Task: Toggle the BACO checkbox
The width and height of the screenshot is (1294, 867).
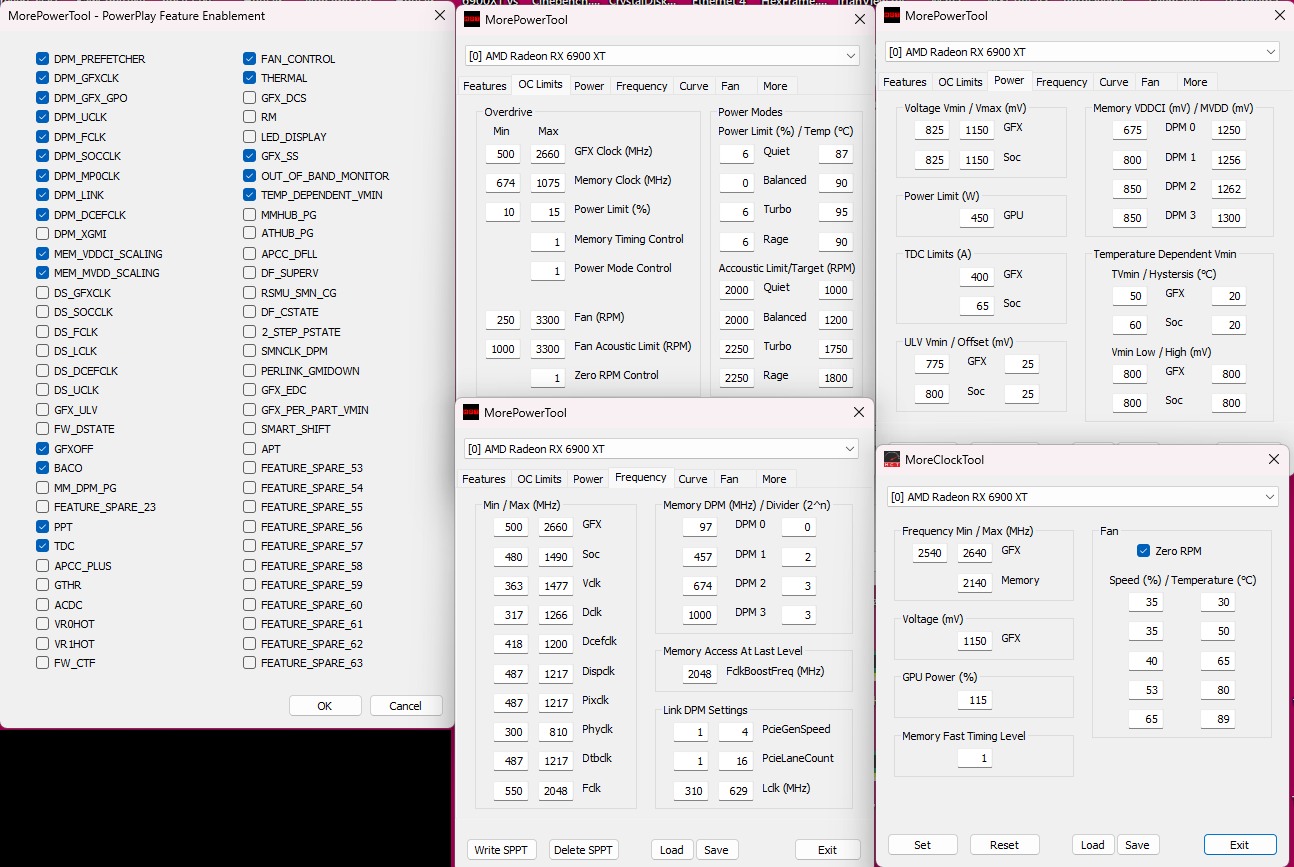Action: tap(42, 468)
